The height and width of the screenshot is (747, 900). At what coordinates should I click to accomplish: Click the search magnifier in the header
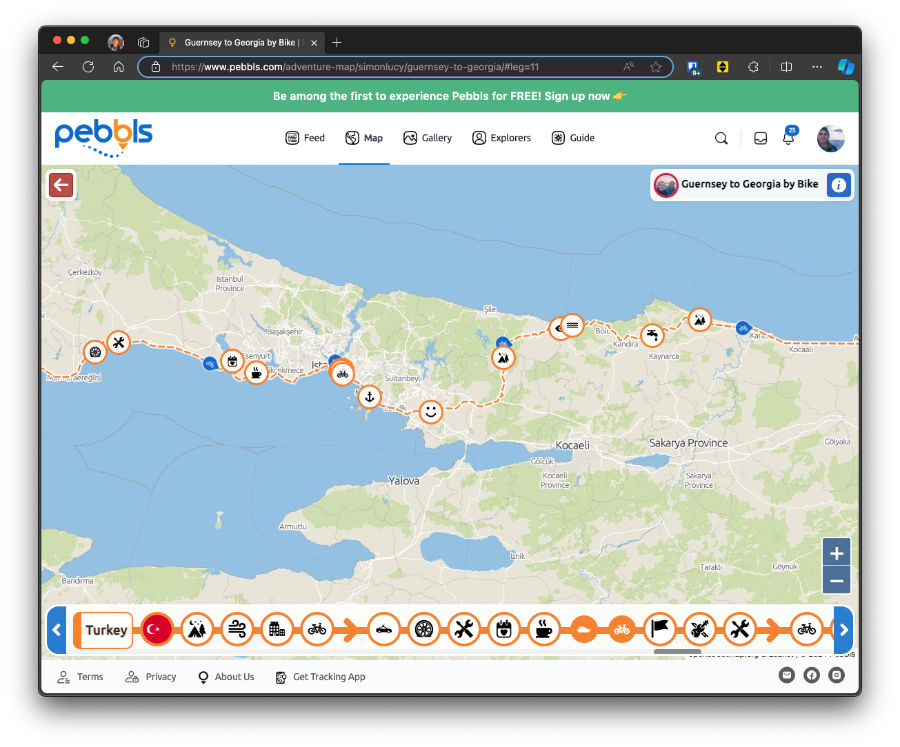point(721,139)
